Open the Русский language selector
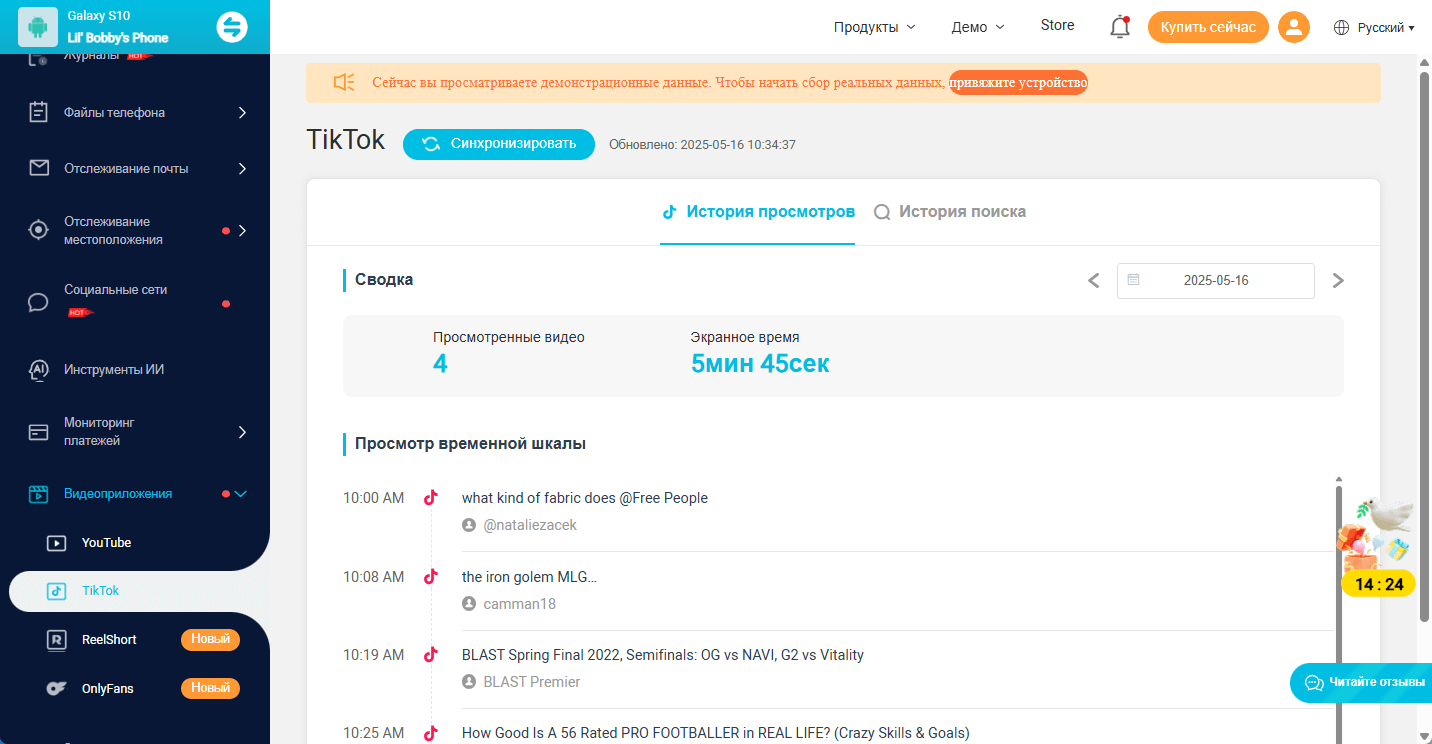Image resolution: width=1432 pixels, height=744 pixels. click(x=1385, y=28)
